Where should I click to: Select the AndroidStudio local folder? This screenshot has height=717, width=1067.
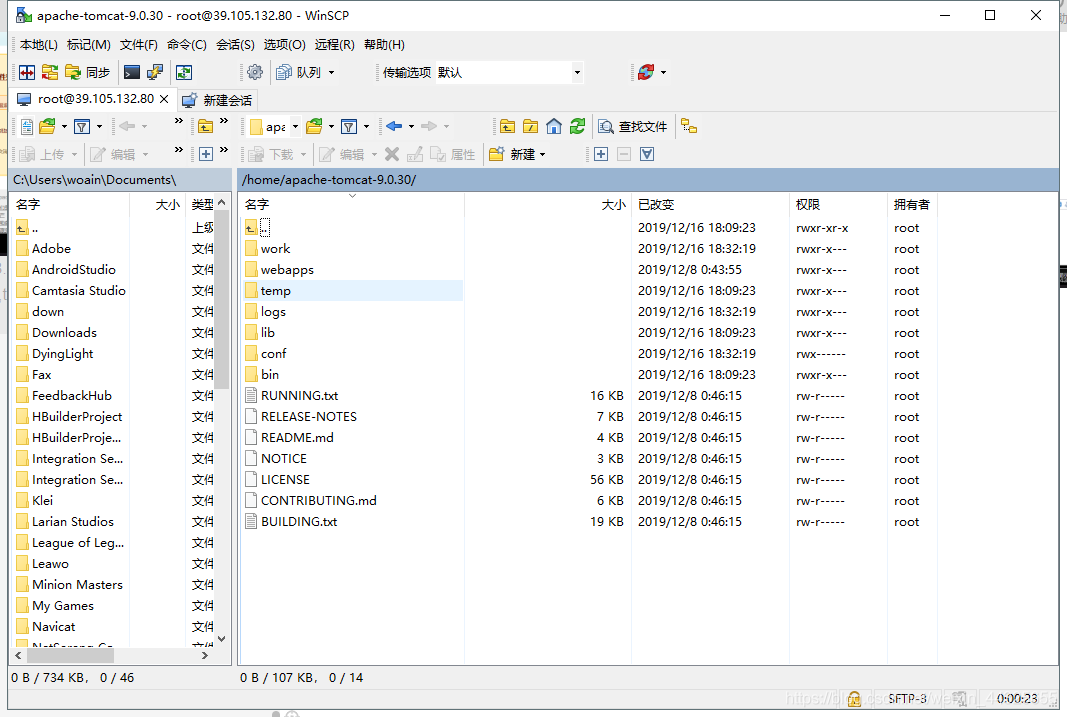[73, 270]
